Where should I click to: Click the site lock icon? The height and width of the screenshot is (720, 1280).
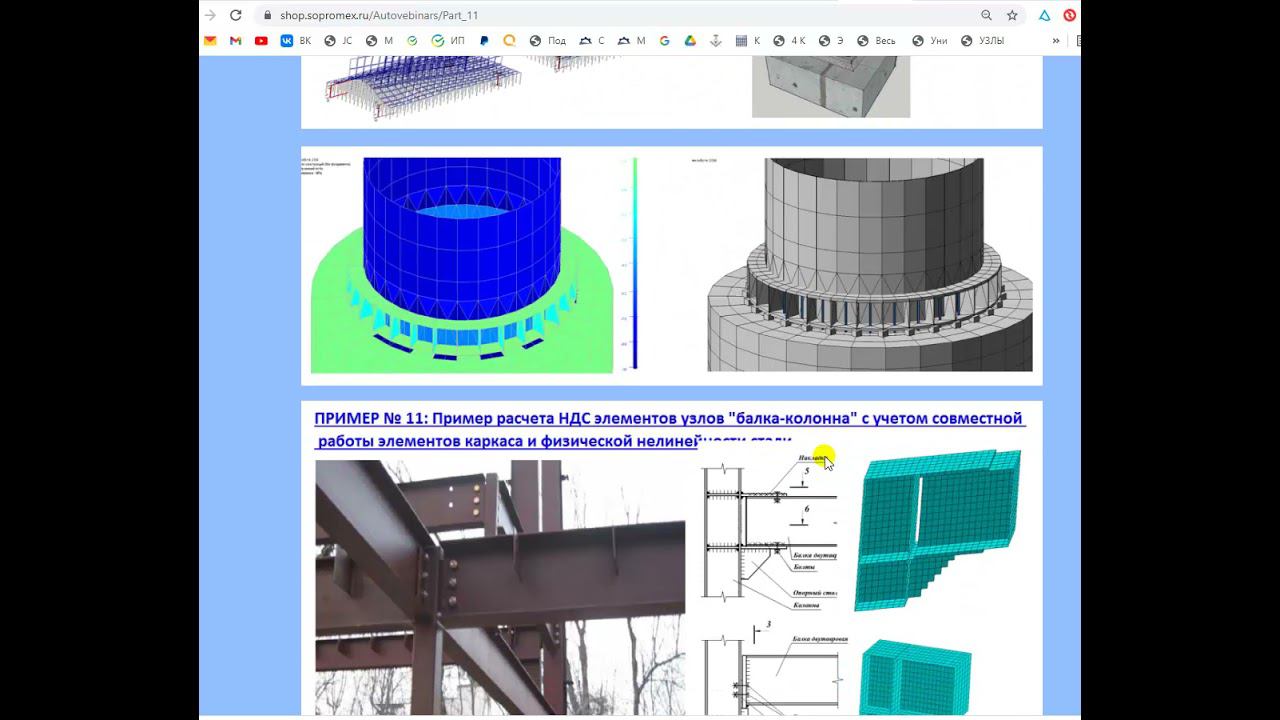268,16
